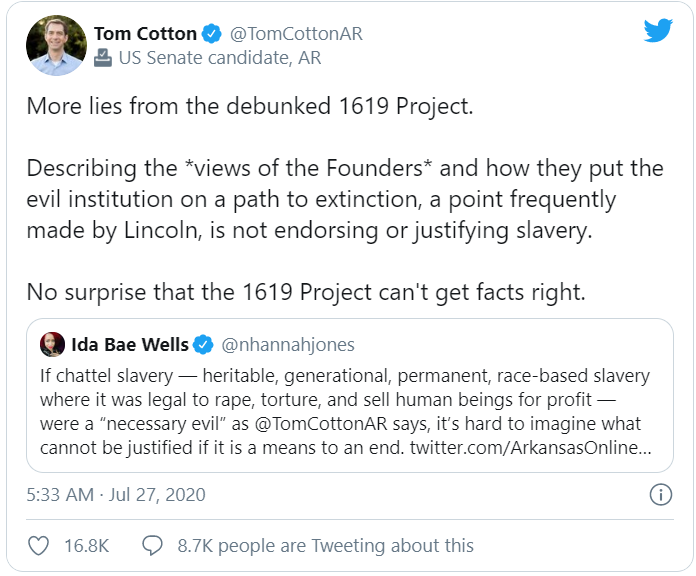The image size is (696, 576).
Task: Click the election candidate ballot icon
Action: 103,58
